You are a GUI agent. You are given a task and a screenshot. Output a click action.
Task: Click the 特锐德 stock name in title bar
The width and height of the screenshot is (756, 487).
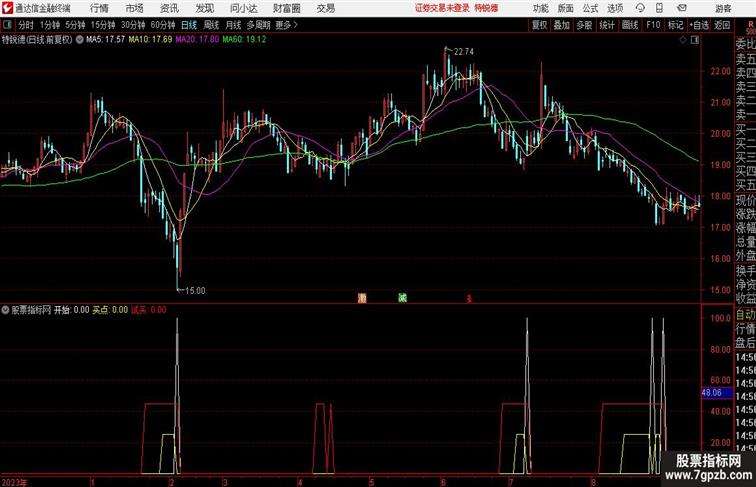(x=486, y=8)
